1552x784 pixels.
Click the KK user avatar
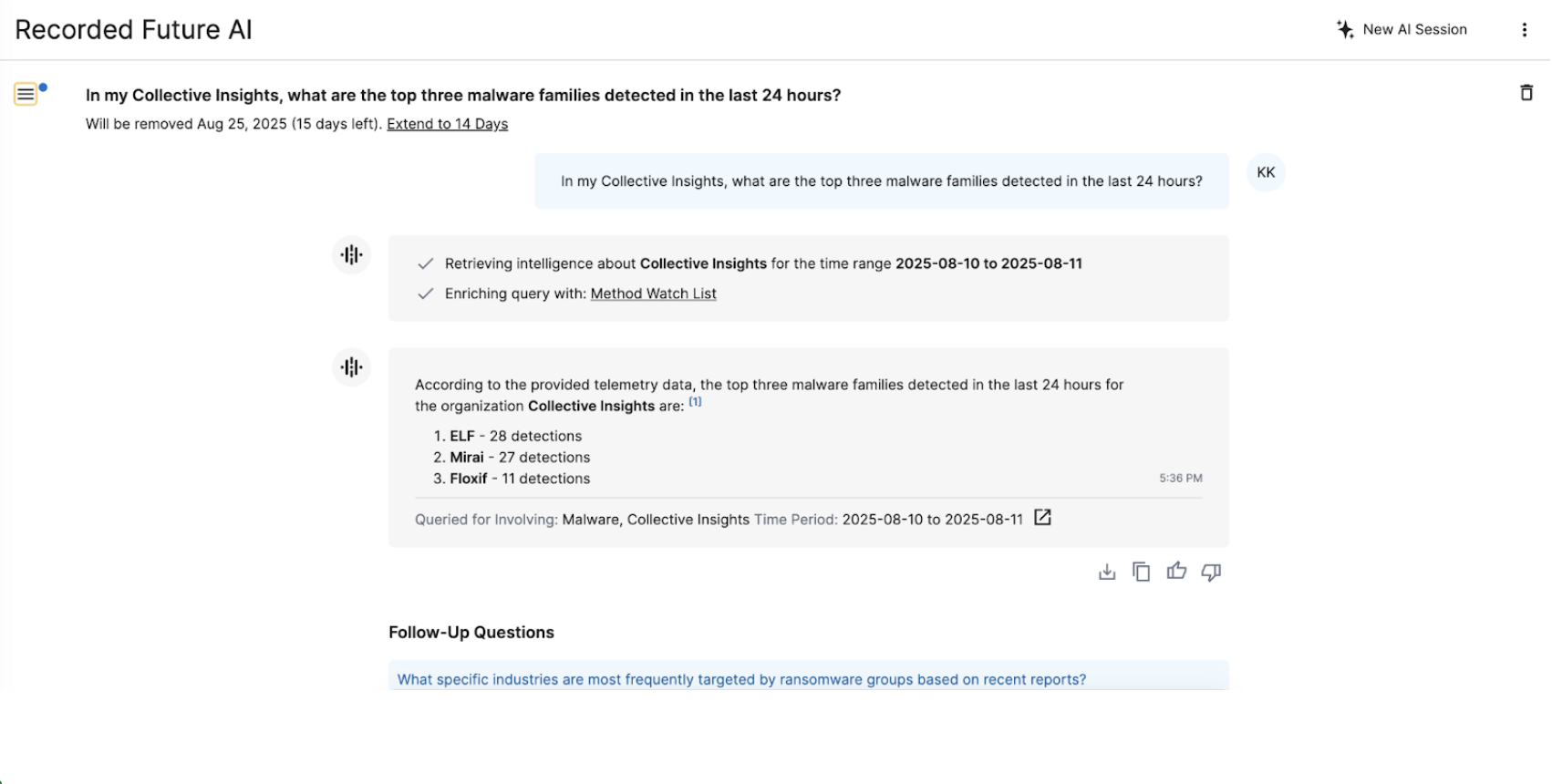coord(1266,172)
